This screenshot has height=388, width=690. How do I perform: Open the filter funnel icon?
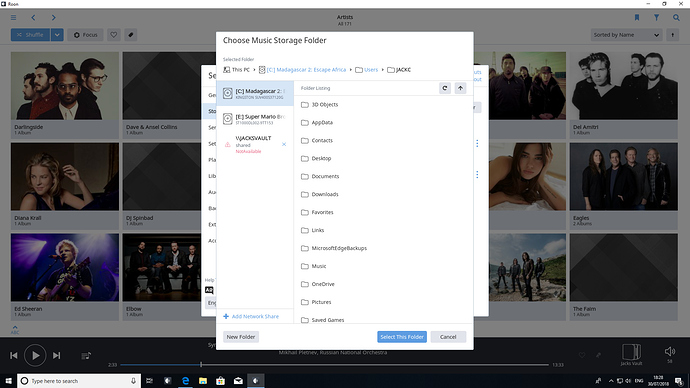click(657, 18)
